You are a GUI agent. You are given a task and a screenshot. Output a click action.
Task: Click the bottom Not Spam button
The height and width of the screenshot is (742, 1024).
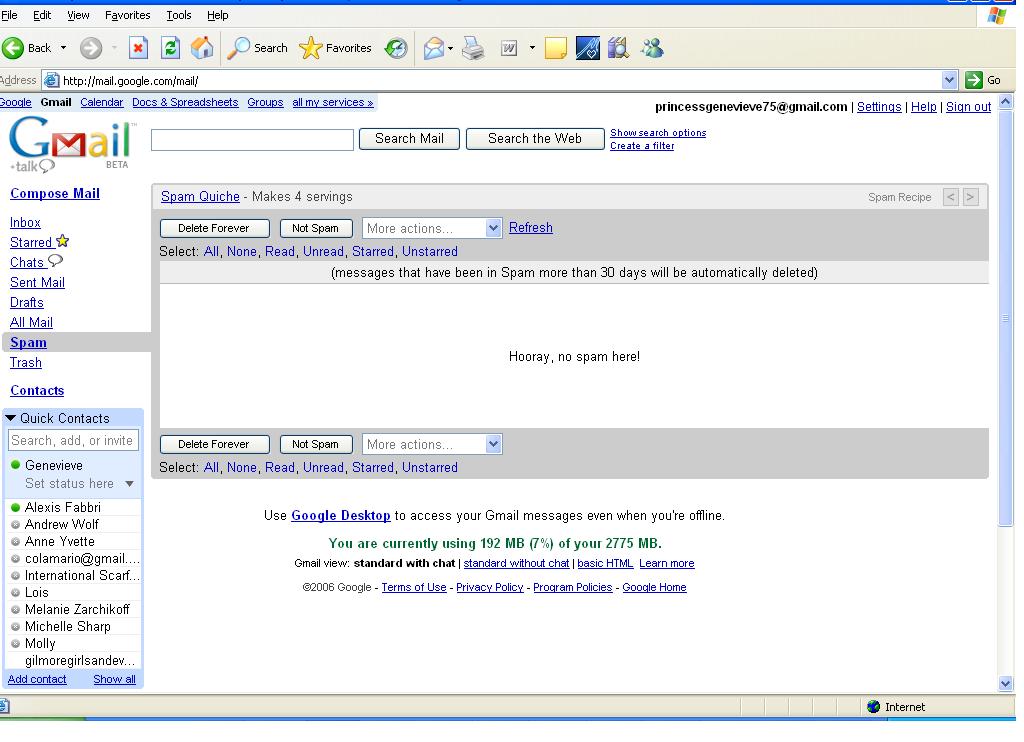316,444
